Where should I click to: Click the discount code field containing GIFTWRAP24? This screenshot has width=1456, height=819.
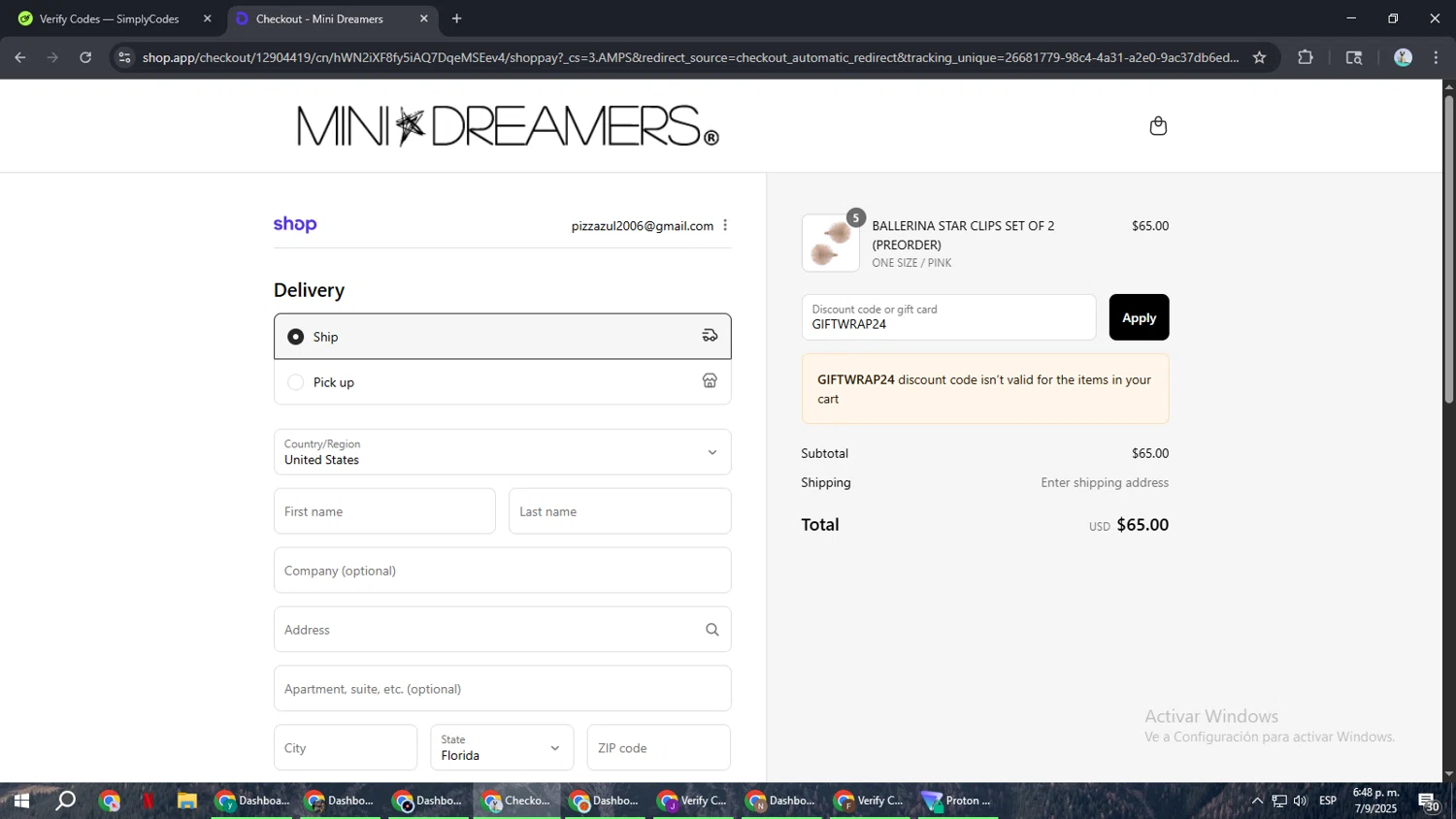click(948, 317)
